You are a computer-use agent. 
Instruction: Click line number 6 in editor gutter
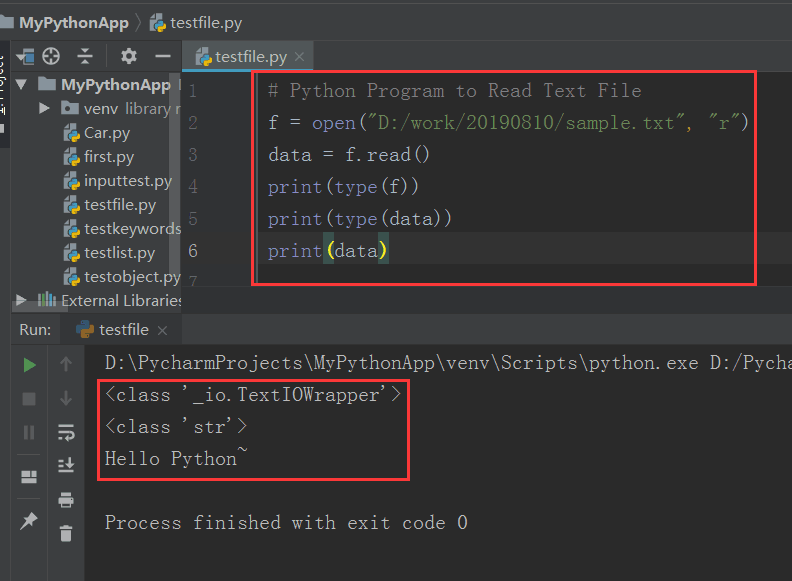click(x=192, y=251)
